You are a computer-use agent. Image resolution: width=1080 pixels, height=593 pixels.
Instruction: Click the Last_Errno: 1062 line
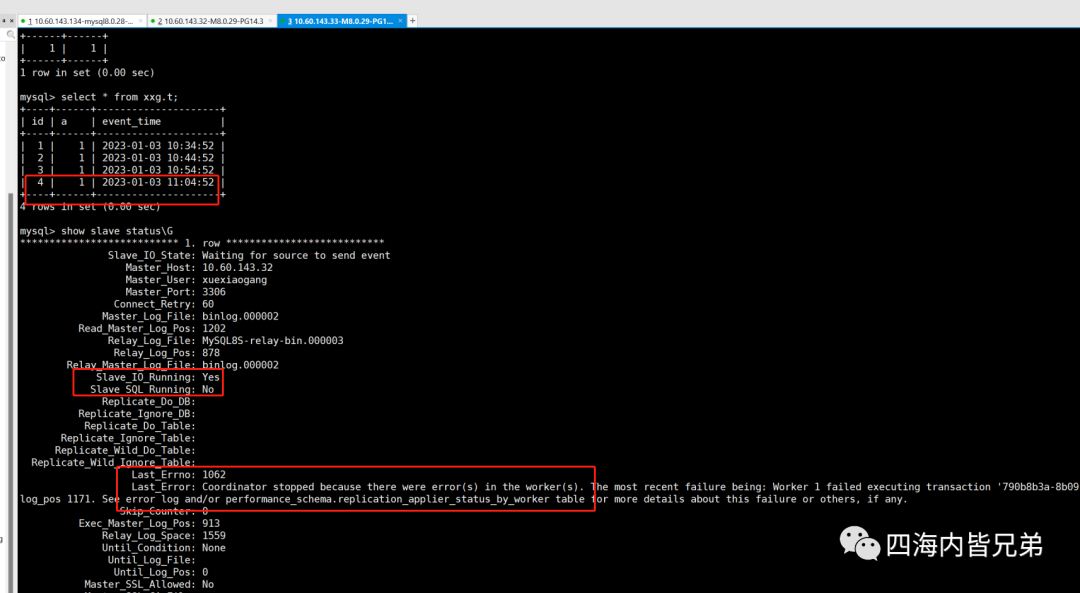[x=178, y=475]
